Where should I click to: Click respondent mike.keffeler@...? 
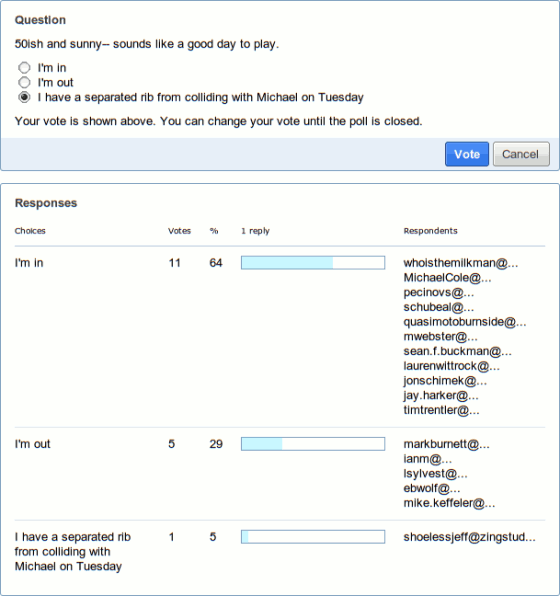coord(449,503)
